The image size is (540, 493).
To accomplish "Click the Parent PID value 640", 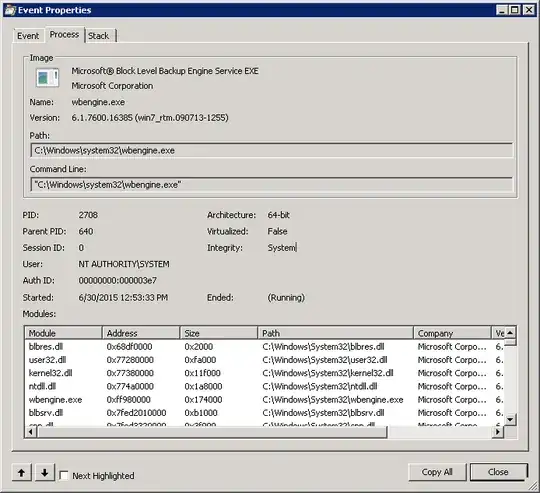I will (x=86, y=231).
